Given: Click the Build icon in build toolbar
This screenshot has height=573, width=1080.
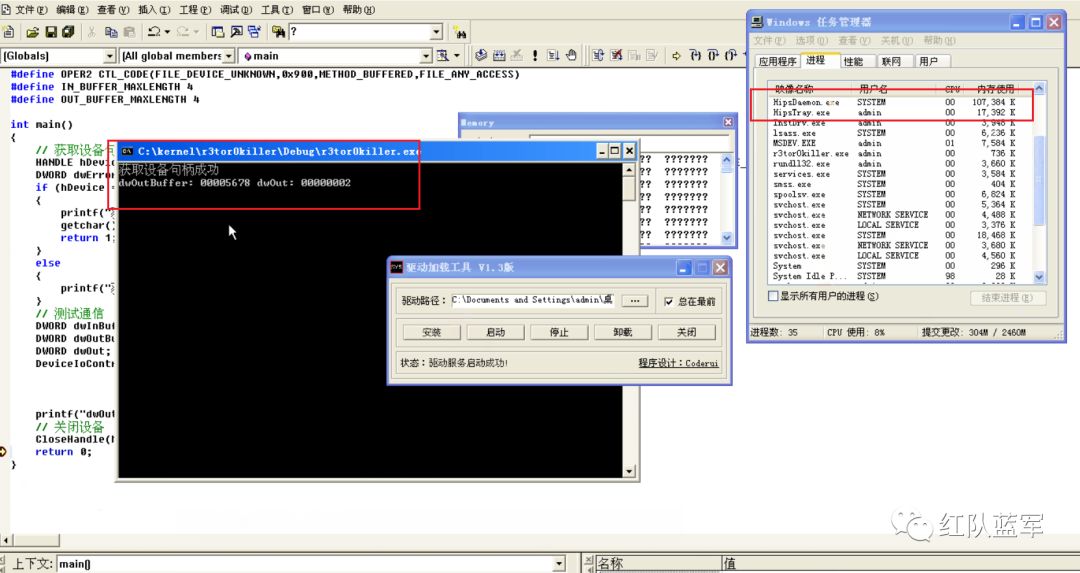Looking at the screenshot, I should (499, 55).
